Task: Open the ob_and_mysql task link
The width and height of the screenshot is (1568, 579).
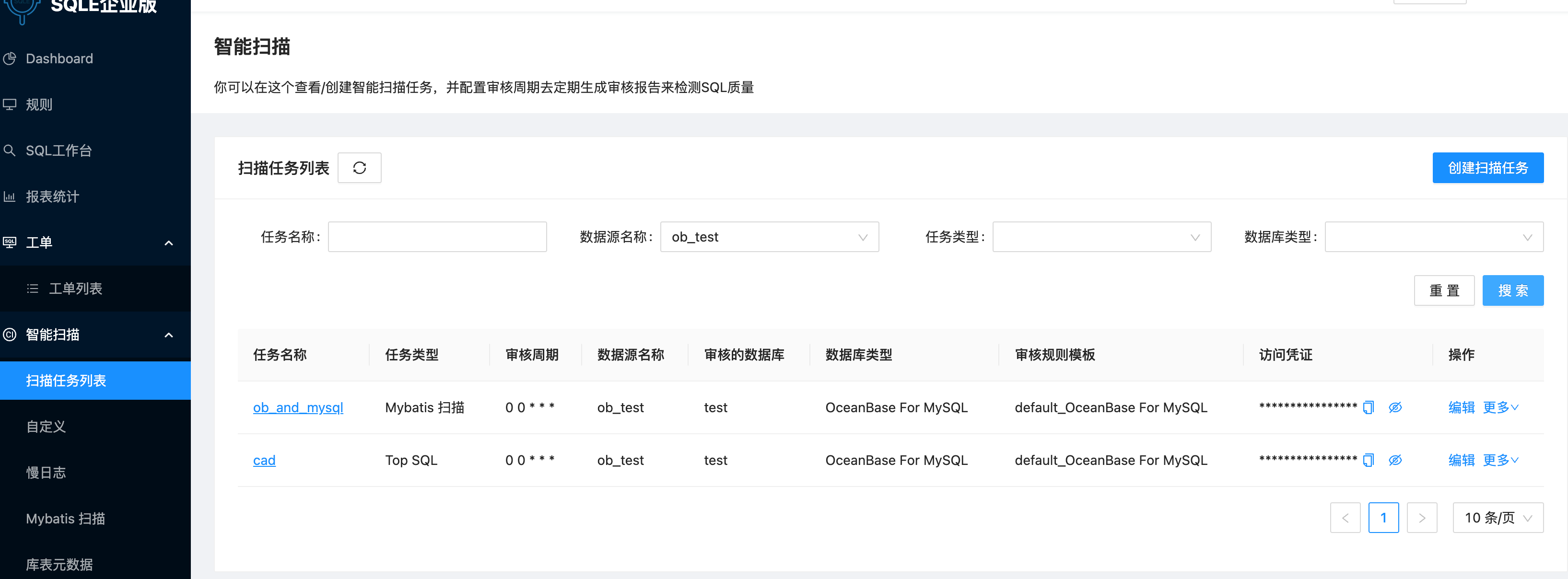Action: click(x=298, y=407)
